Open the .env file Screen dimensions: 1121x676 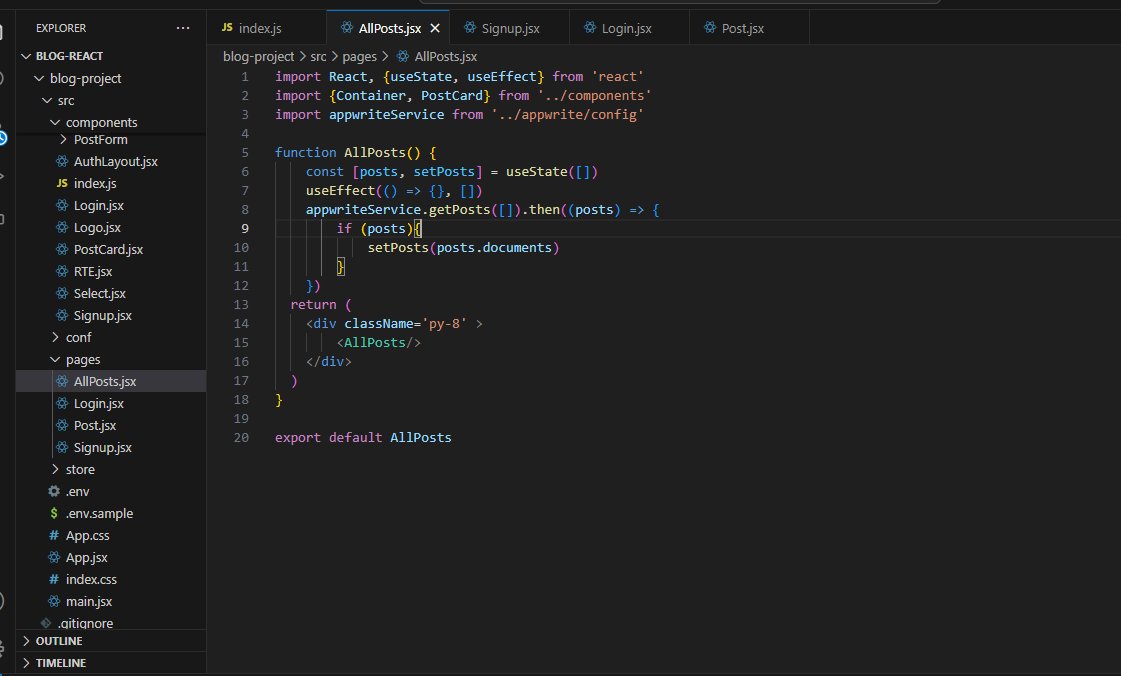[x=111, y=492]
